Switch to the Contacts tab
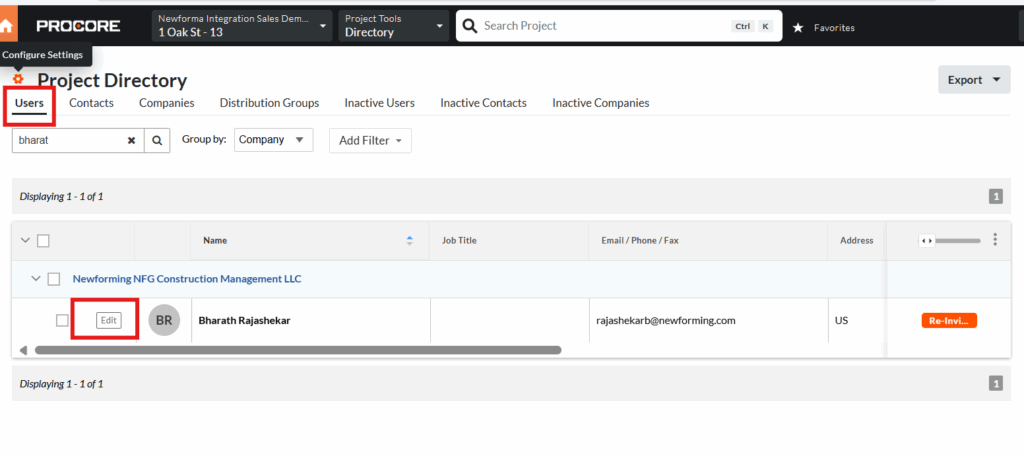The width and height of the screenshot is (1024, 458). click(91, 103)
